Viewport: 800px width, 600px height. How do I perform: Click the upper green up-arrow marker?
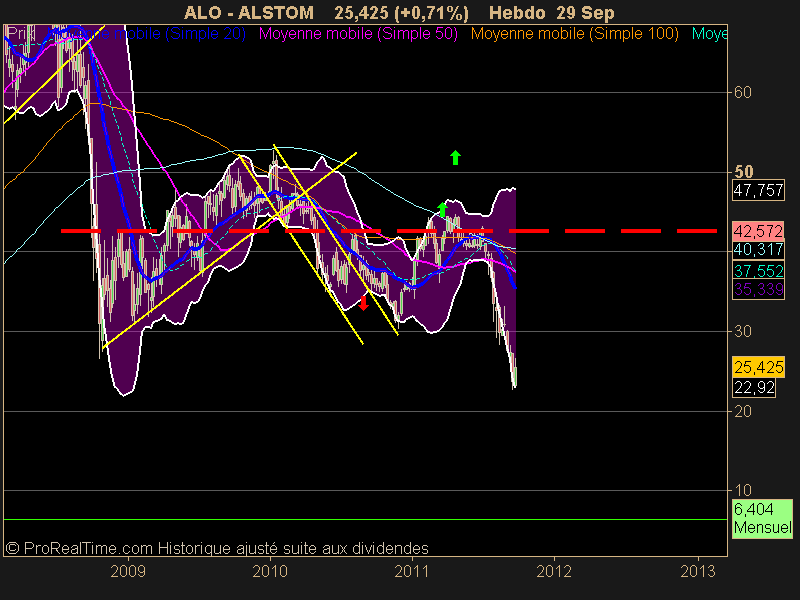(x=455, y=158)
